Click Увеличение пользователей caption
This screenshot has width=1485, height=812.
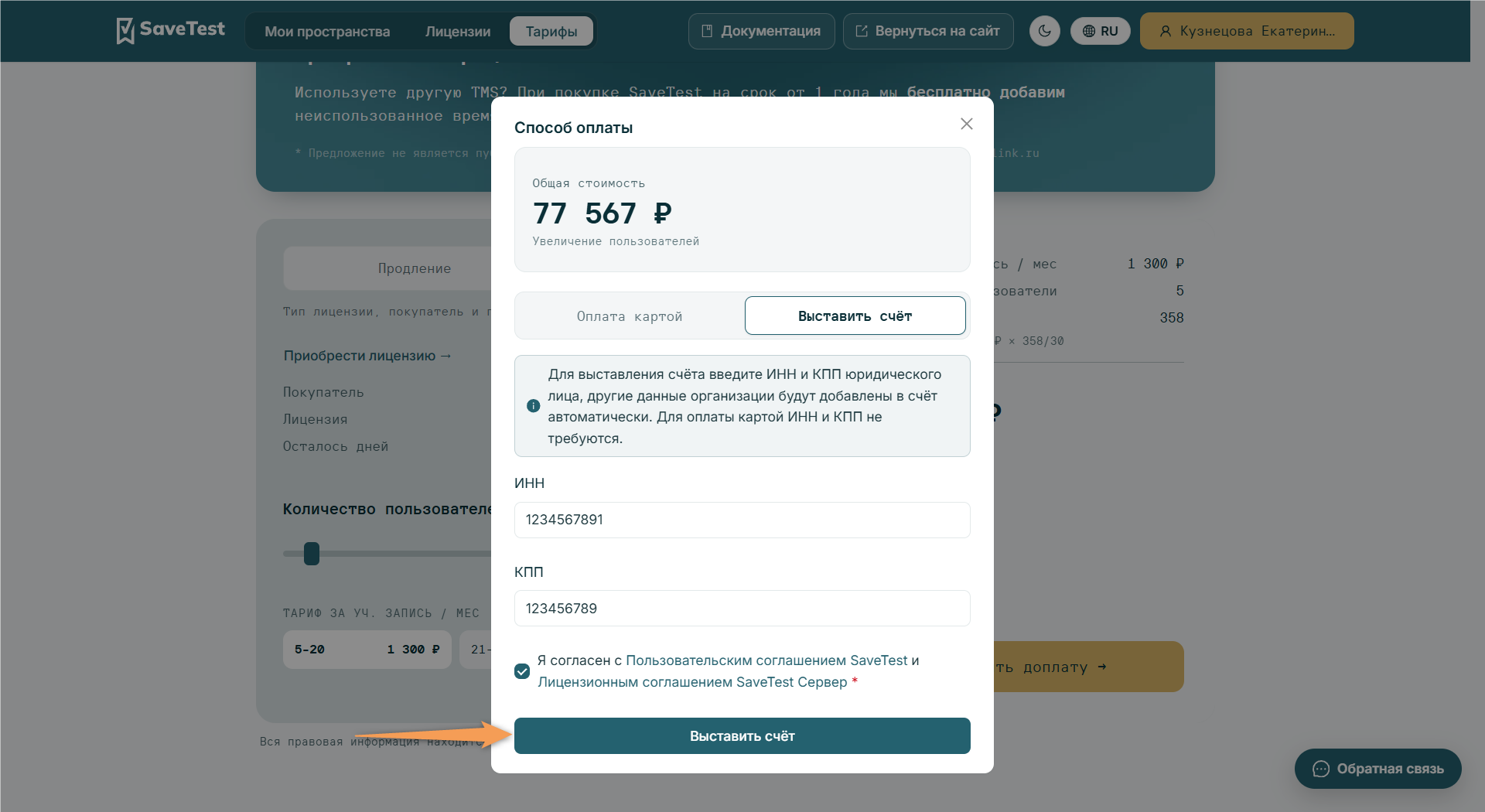click(616, 241)
